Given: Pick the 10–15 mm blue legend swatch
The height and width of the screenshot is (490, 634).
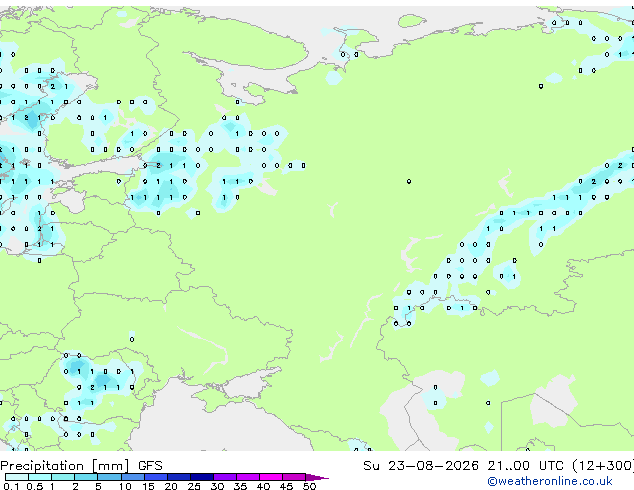Looking at the screenshot, I should tap(133, 477).
